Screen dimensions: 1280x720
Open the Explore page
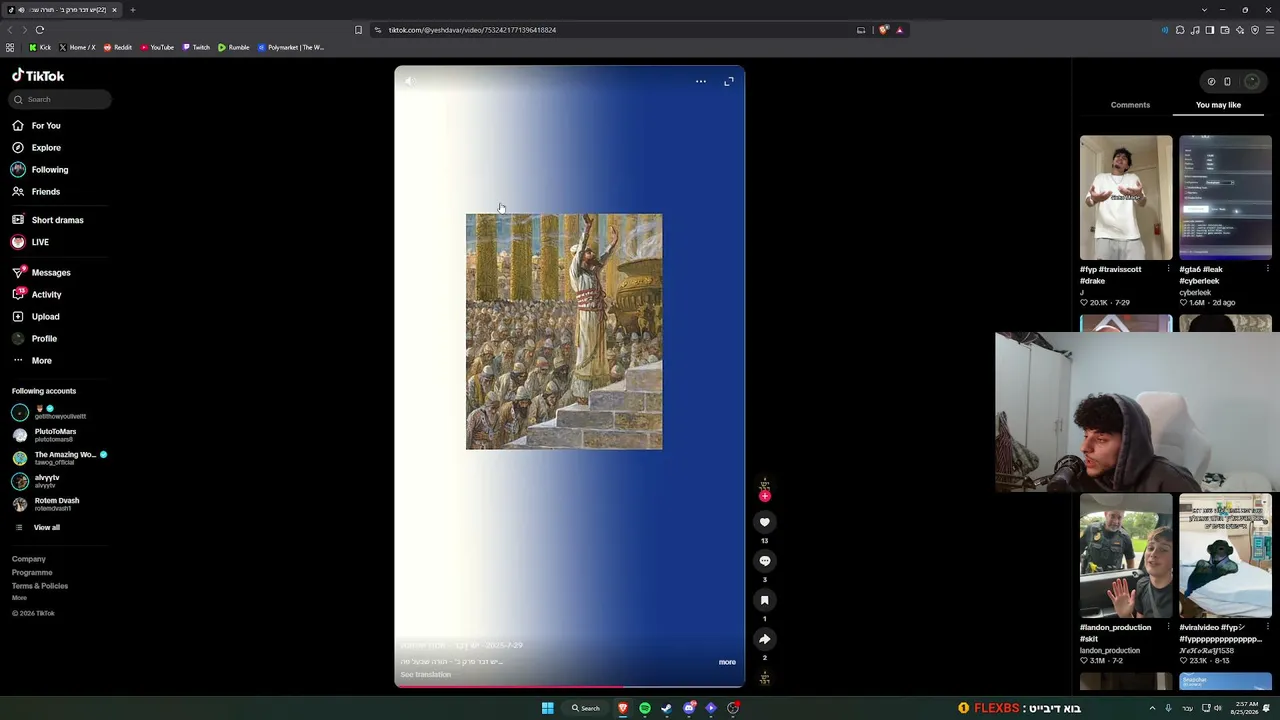[x=37, y=148]
